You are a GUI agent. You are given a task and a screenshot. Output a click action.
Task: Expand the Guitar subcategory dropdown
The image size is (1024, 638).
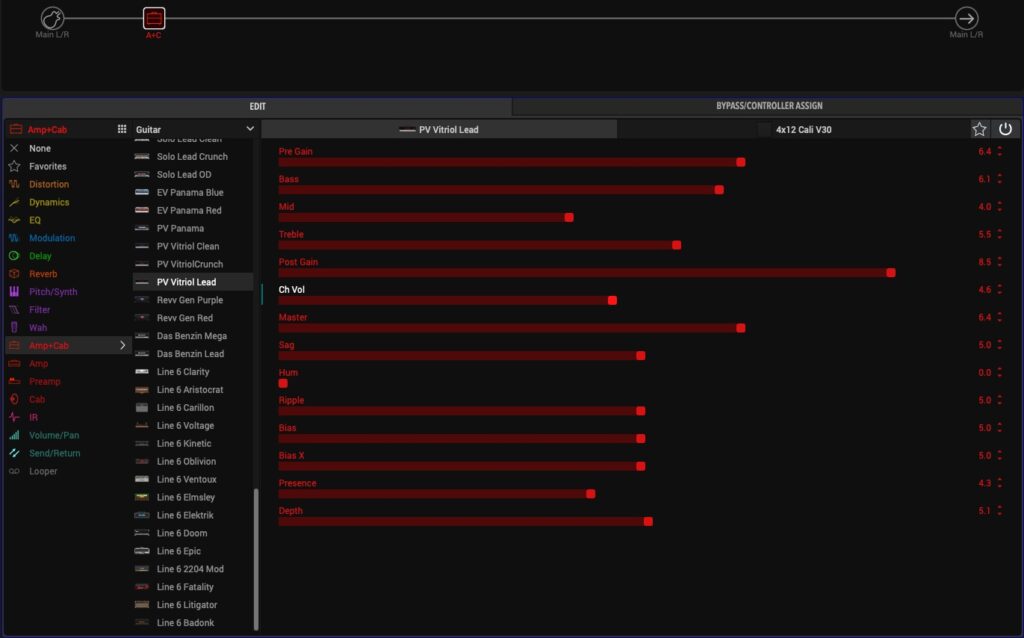[250, 129]
